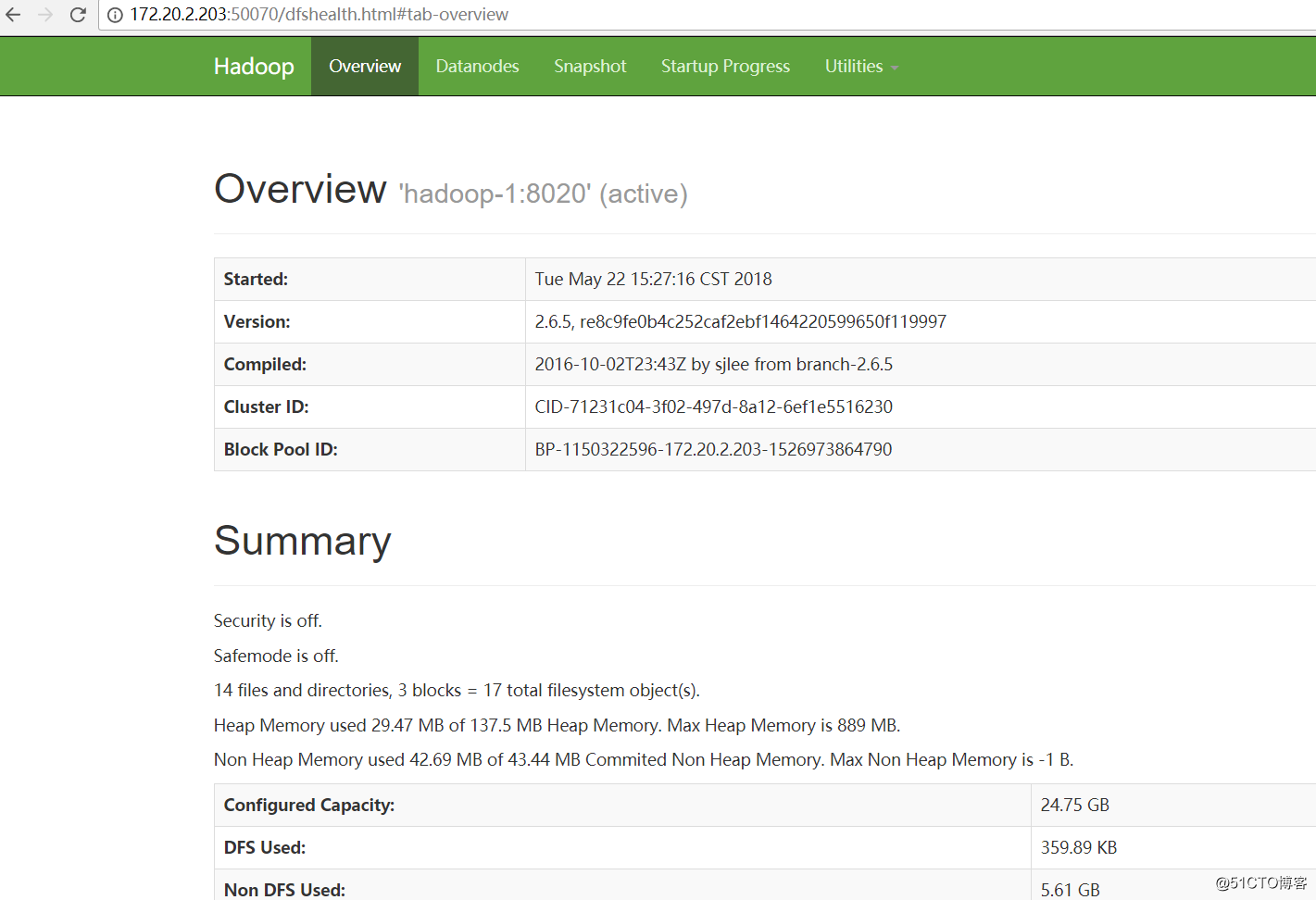Expand the Utilities dropdown menu

point(861,67)
